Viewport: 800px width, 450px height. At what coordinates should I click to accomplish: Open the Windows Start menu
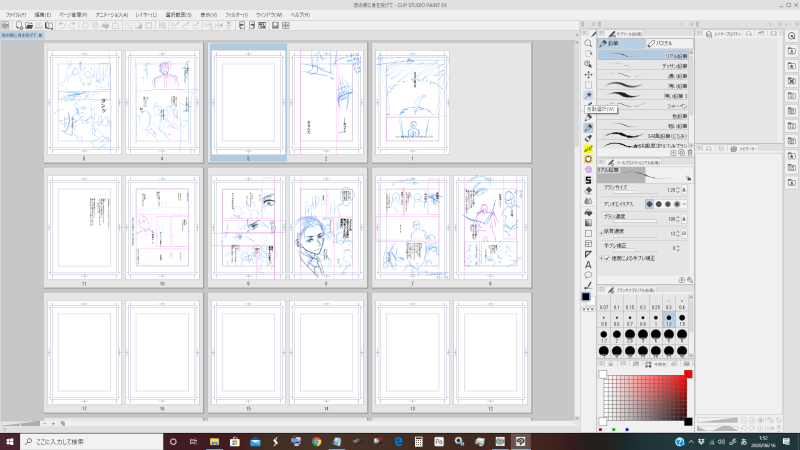[x=10, y=441]
